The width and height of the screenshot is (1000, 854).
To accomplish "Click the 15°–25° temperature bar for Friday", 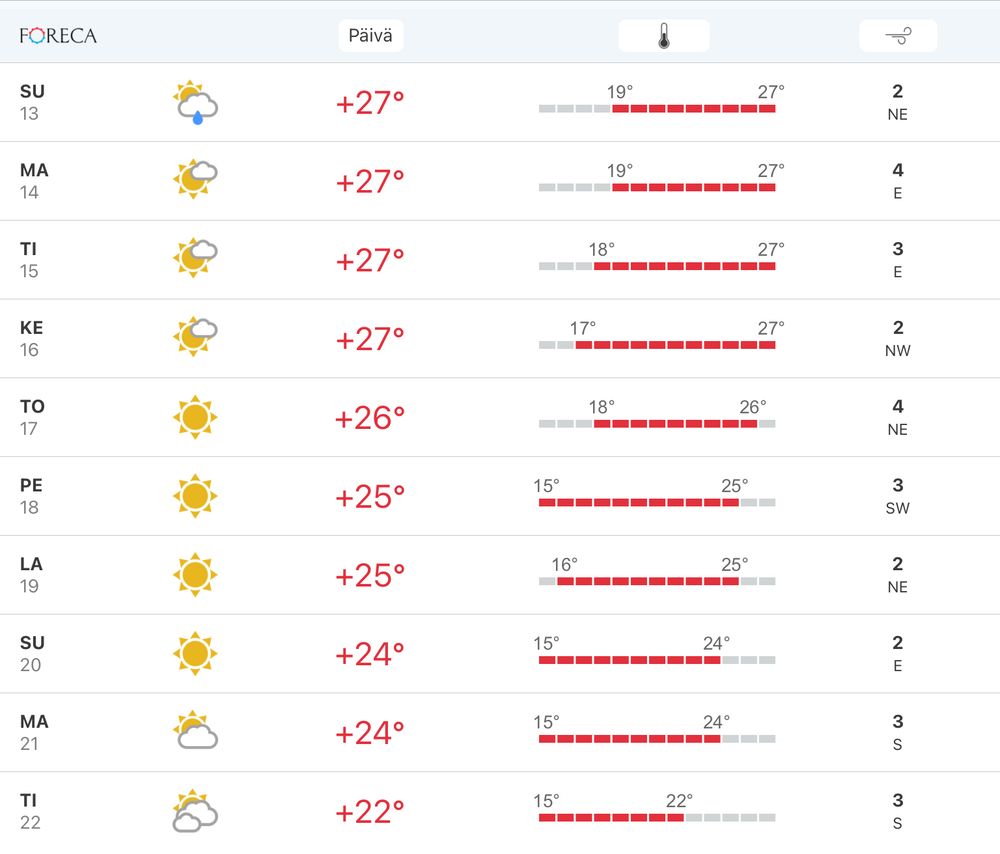I will tap(657, 503).
